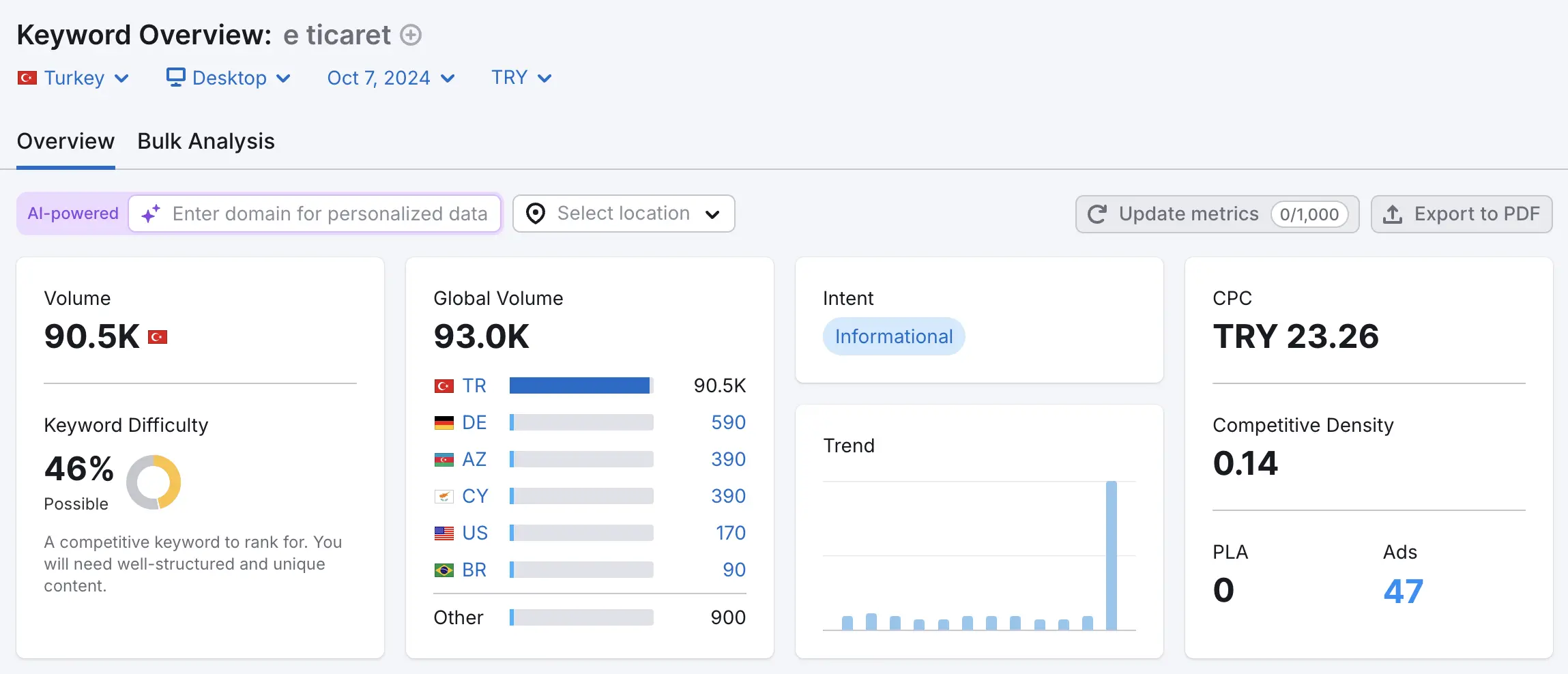Click the Turkey flag beside Volume 90.5K

158,337
